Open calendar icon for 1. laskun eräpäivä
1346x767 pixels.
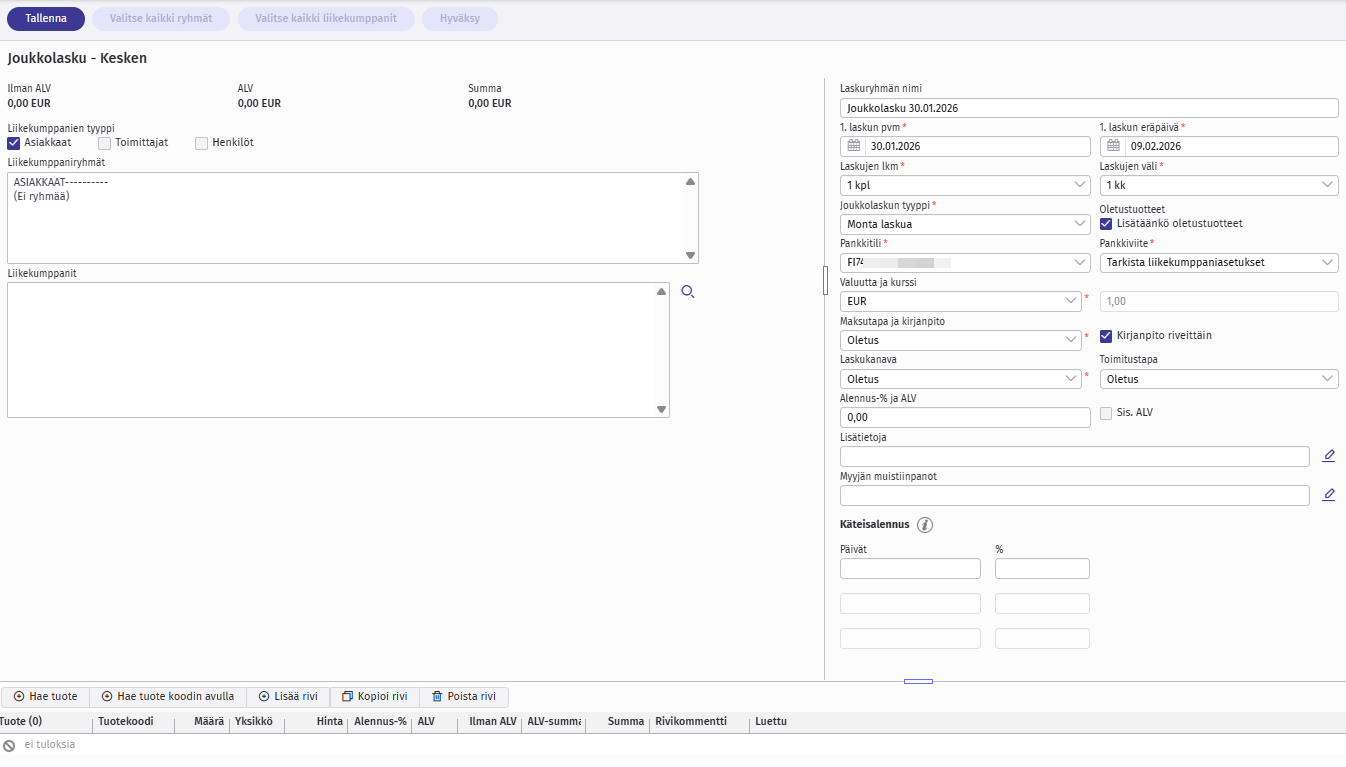(1112, 146)
